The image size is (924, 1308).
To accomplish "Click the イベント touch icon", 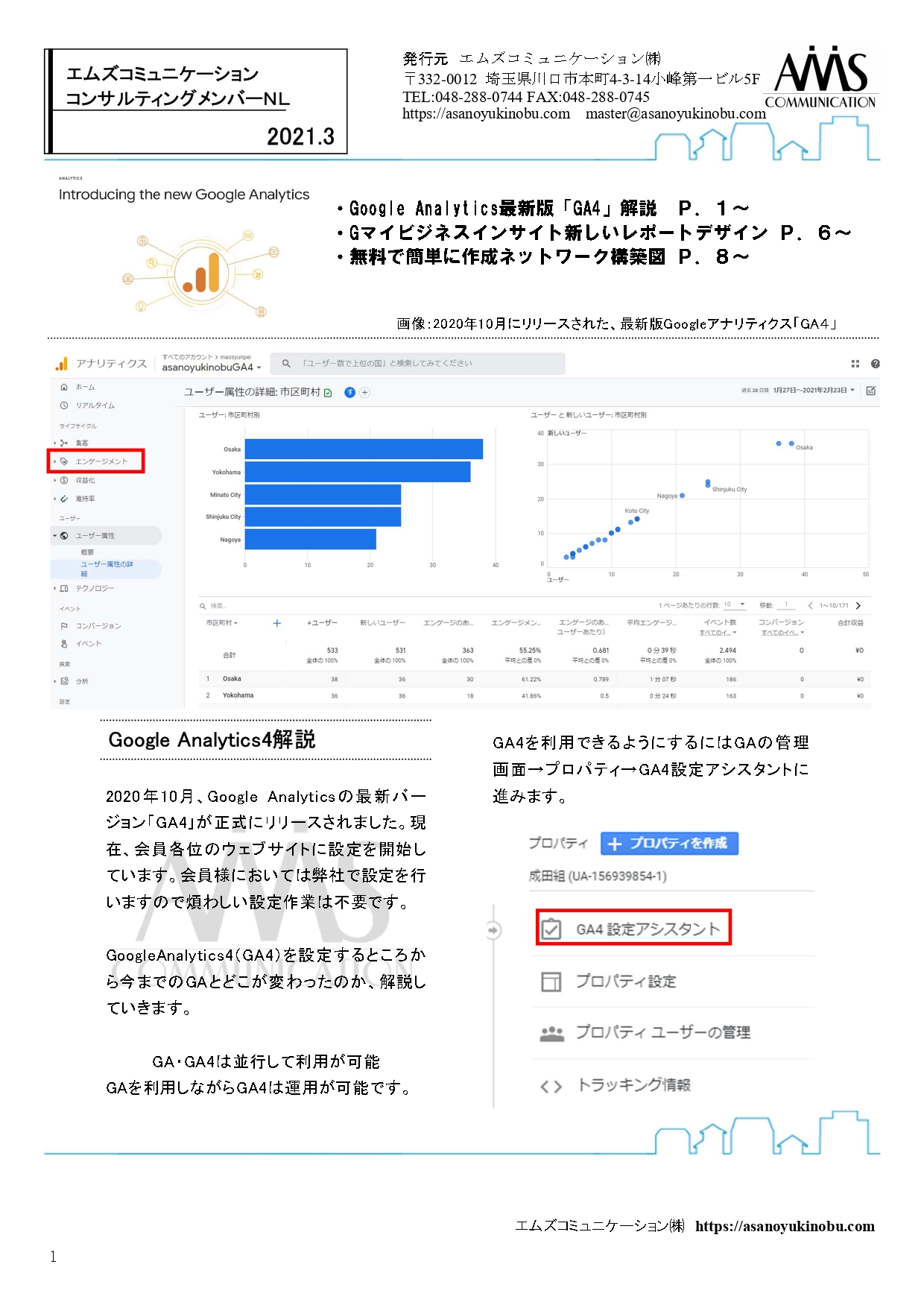I will tap(64, 644).
